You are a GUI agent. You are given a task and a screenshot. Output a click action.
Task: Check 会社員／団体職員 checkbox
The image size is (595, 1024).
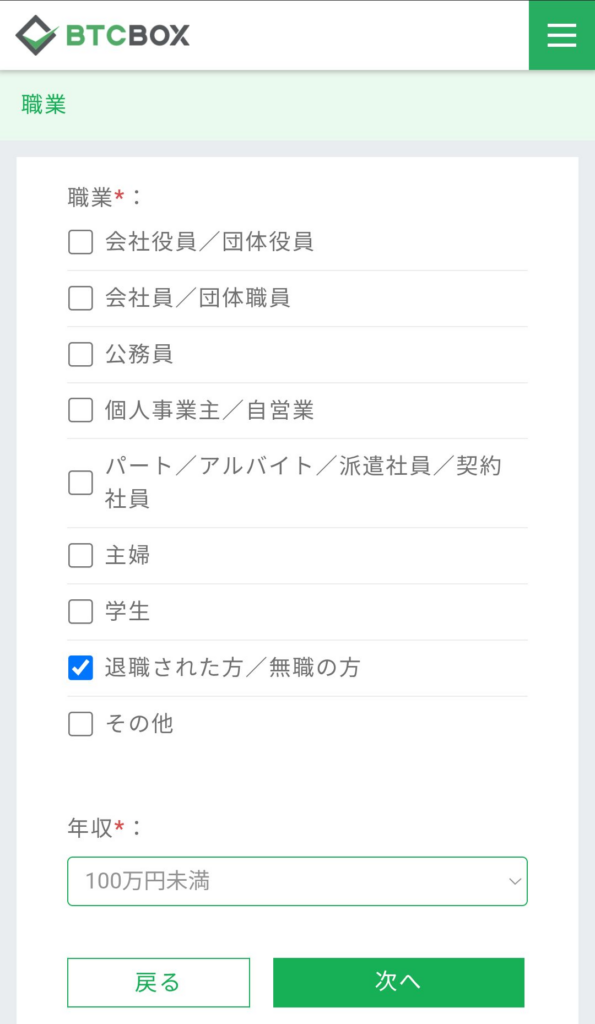point(80,298)
